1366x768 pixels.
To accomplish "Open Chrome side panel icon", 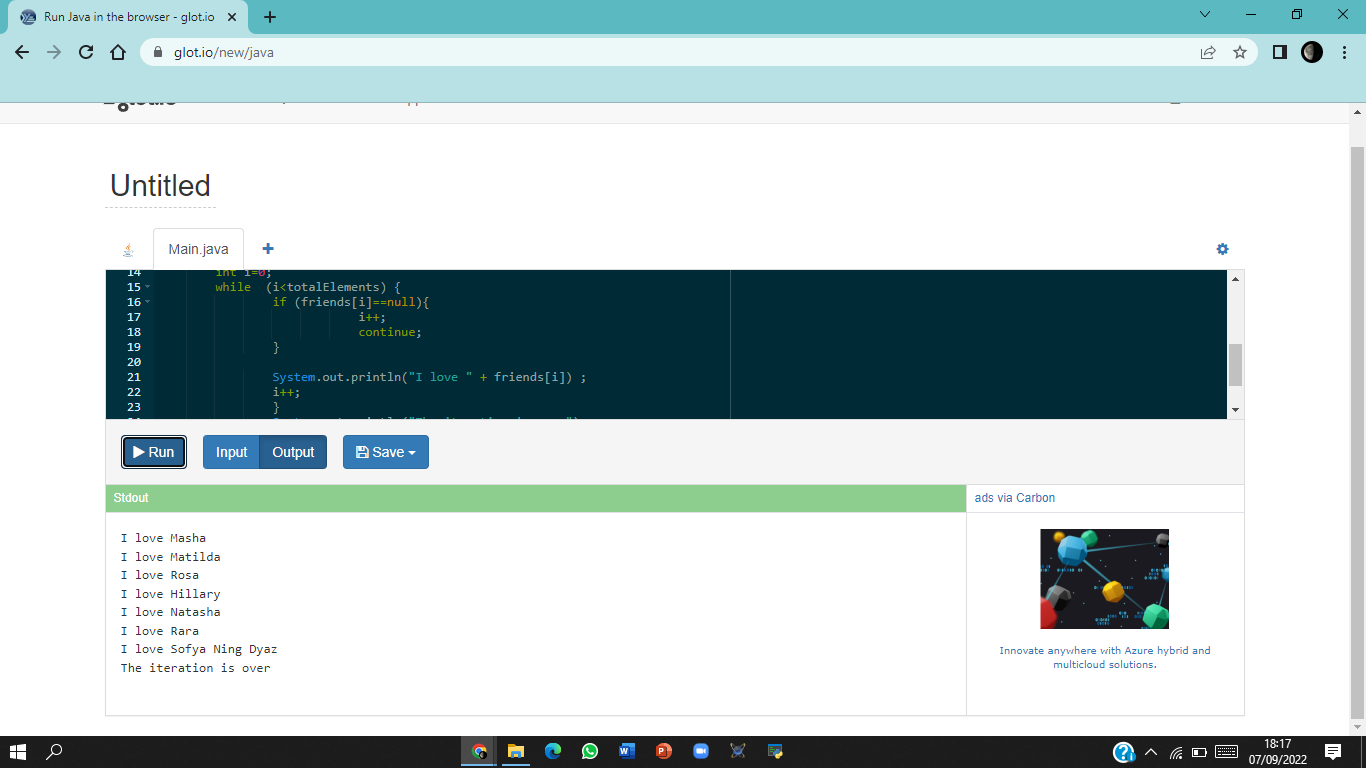I will point(1279,52).
